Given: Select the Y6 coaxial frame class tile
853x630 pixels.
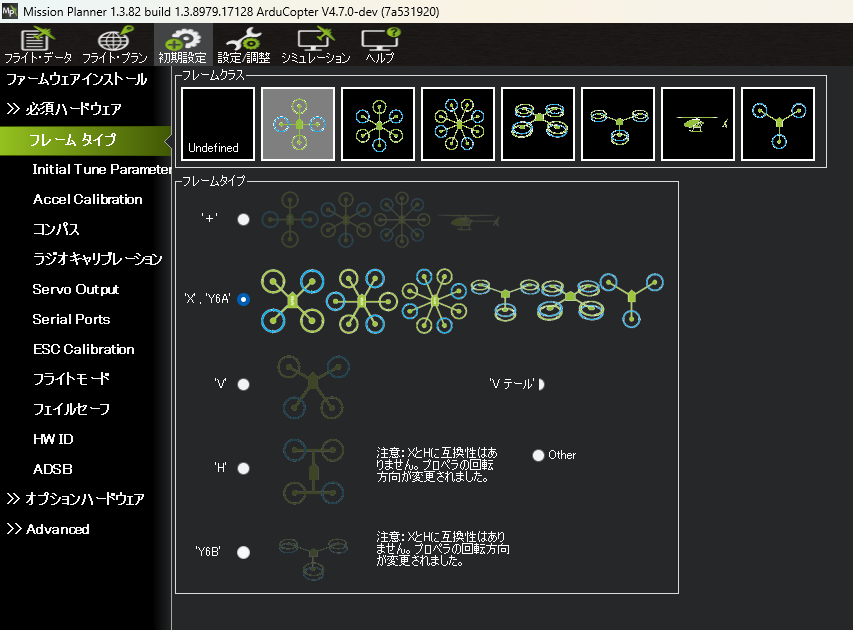Looking at the screenshot, I should click(x=618, y=124).
